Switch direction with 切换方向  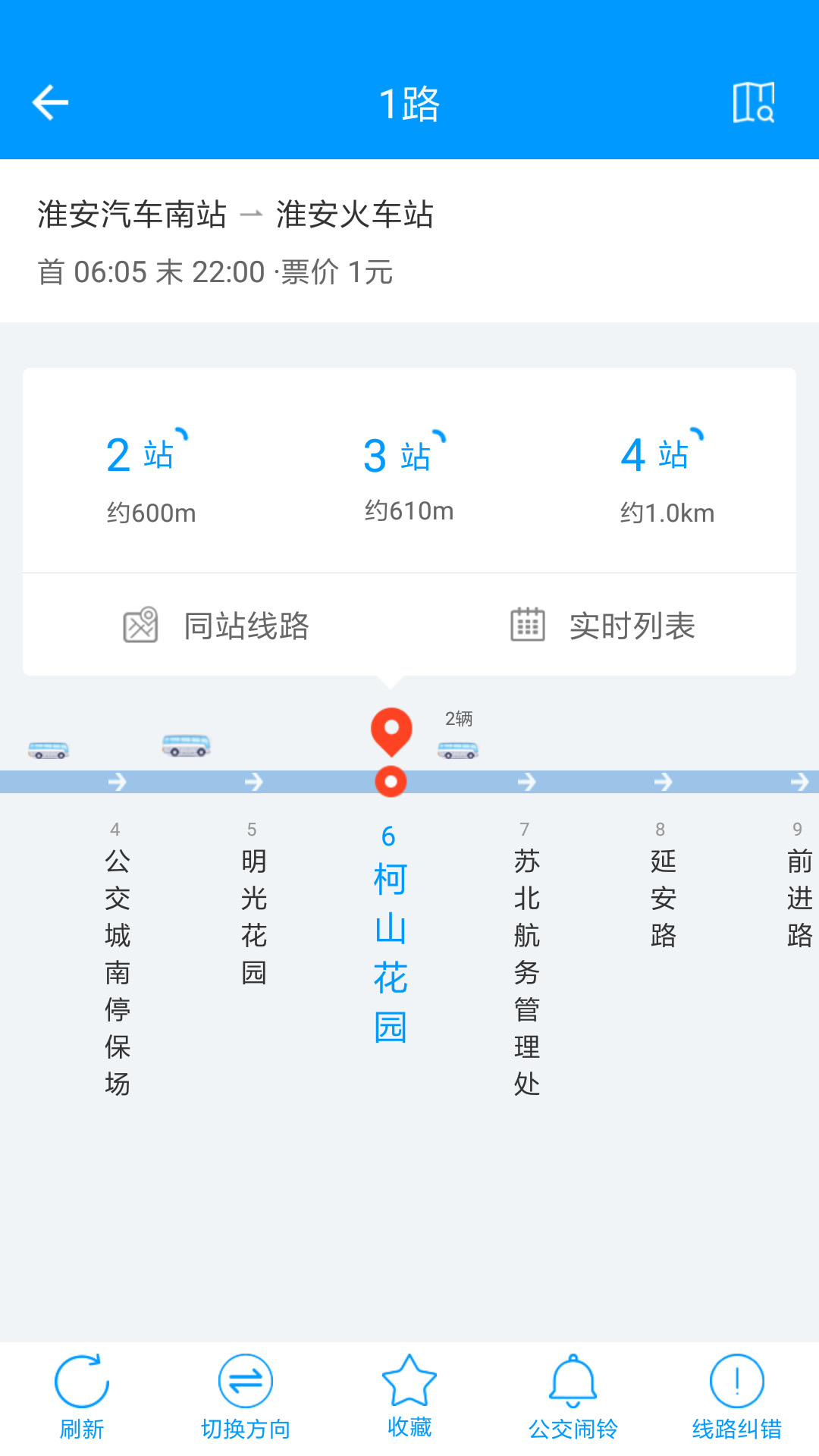click(x=246, y=1398)
